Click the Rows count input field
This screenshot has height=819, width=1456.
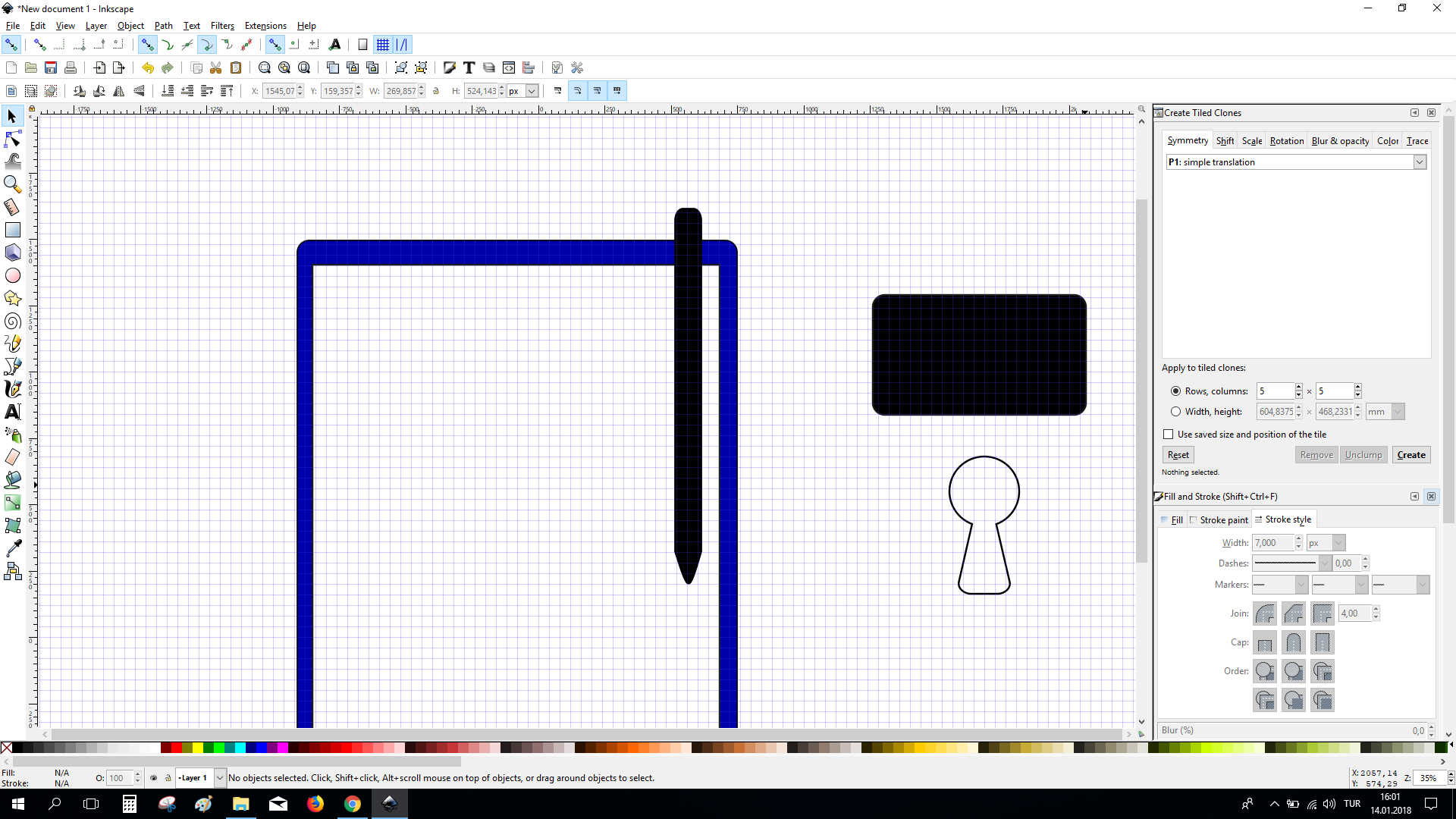tap(1276, 391)
